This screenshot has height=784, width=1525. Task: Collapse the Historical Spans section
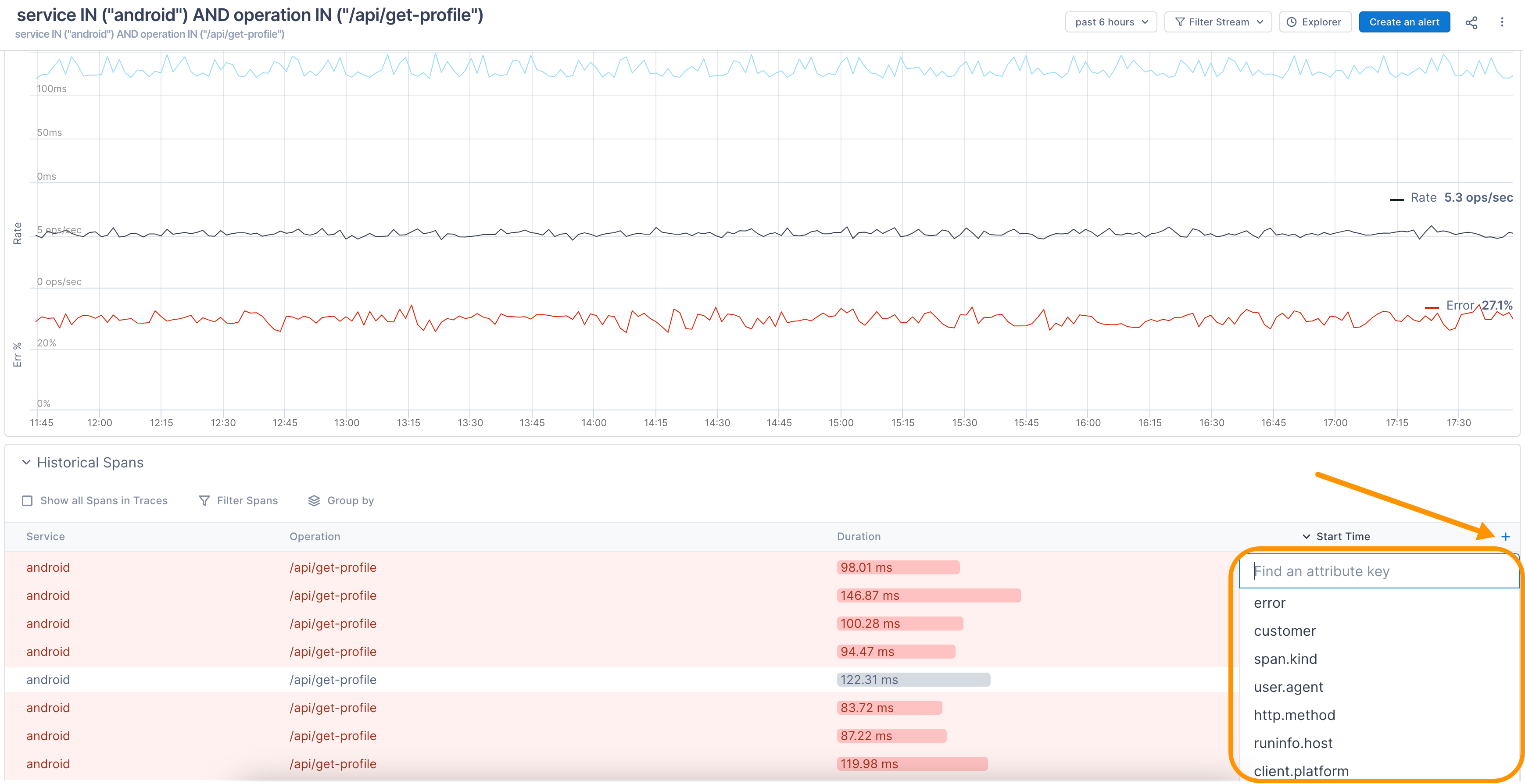[26, 462]
